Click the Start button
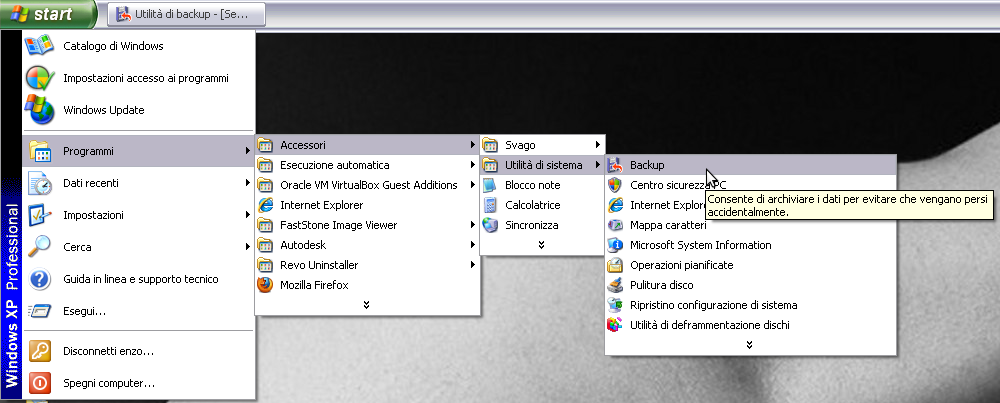 click(x=50, y=14)
